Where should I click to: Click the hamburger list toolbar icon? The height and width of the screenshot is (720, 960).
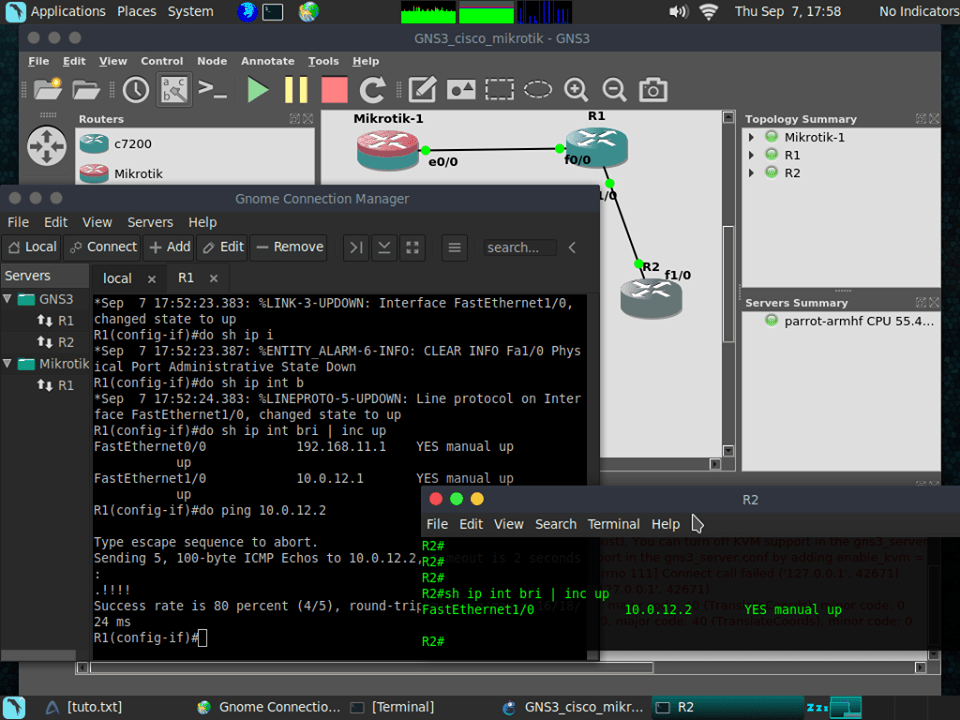[x=454, y=247]
